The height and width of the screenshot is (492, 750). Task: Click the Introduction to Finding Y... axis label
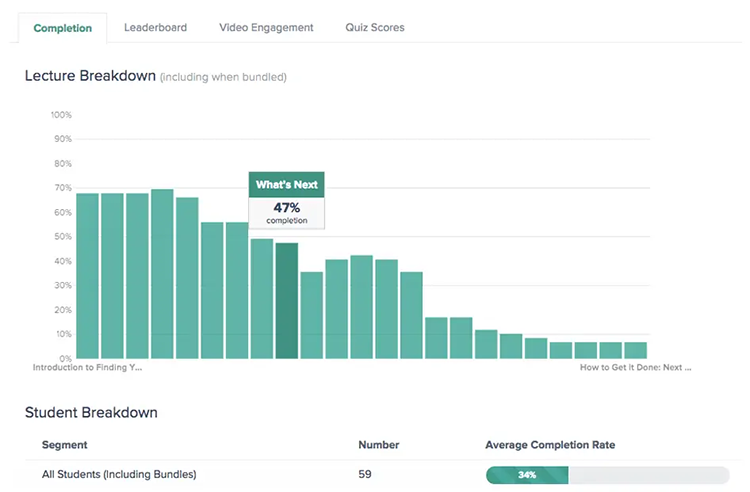[88, 367]
